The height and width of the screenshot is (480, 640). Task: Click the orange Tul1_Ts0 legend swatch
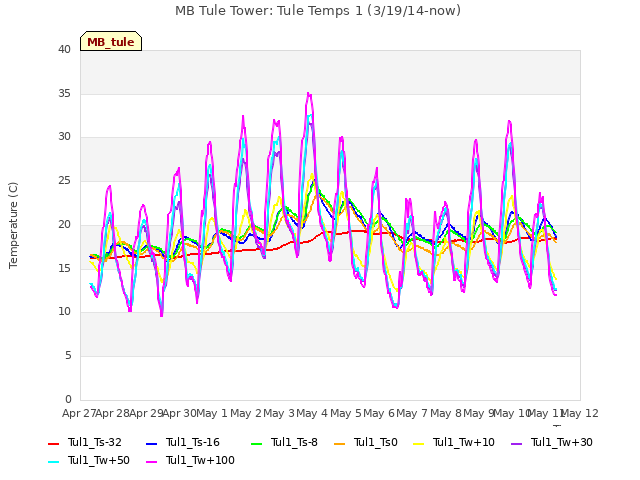click(339, 443)
